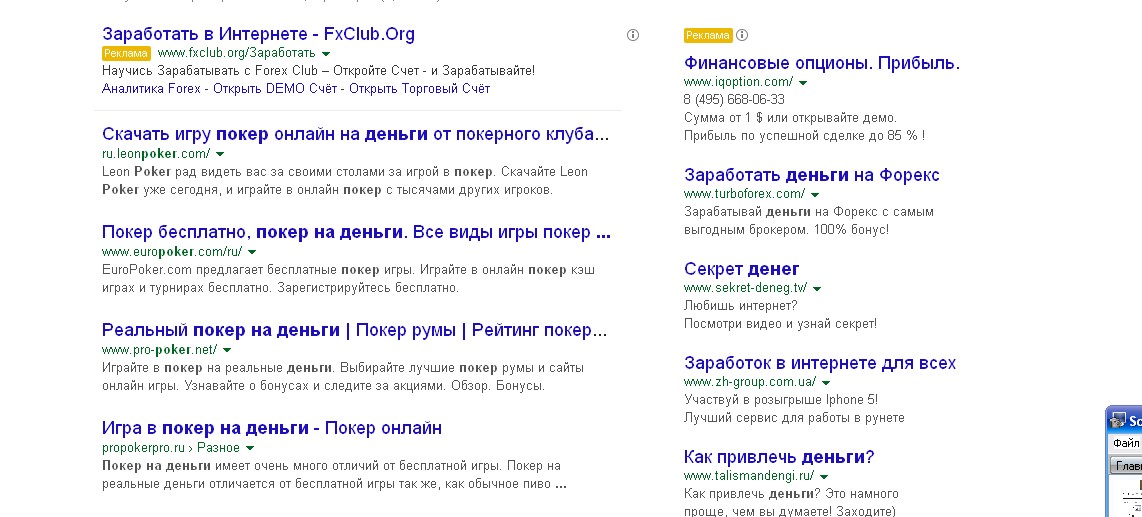Click 'Как привлечь деньги?' ad heading
Screen dimensions: 1142x517
tap(779, 457)
